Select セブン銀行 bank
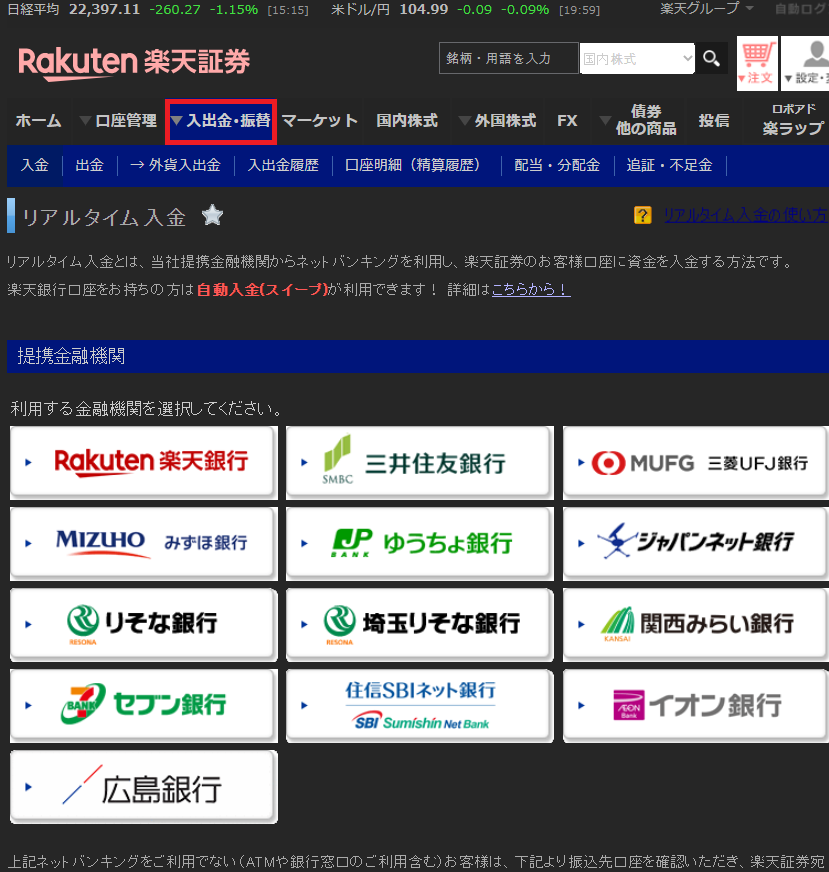 click(143, 705)
